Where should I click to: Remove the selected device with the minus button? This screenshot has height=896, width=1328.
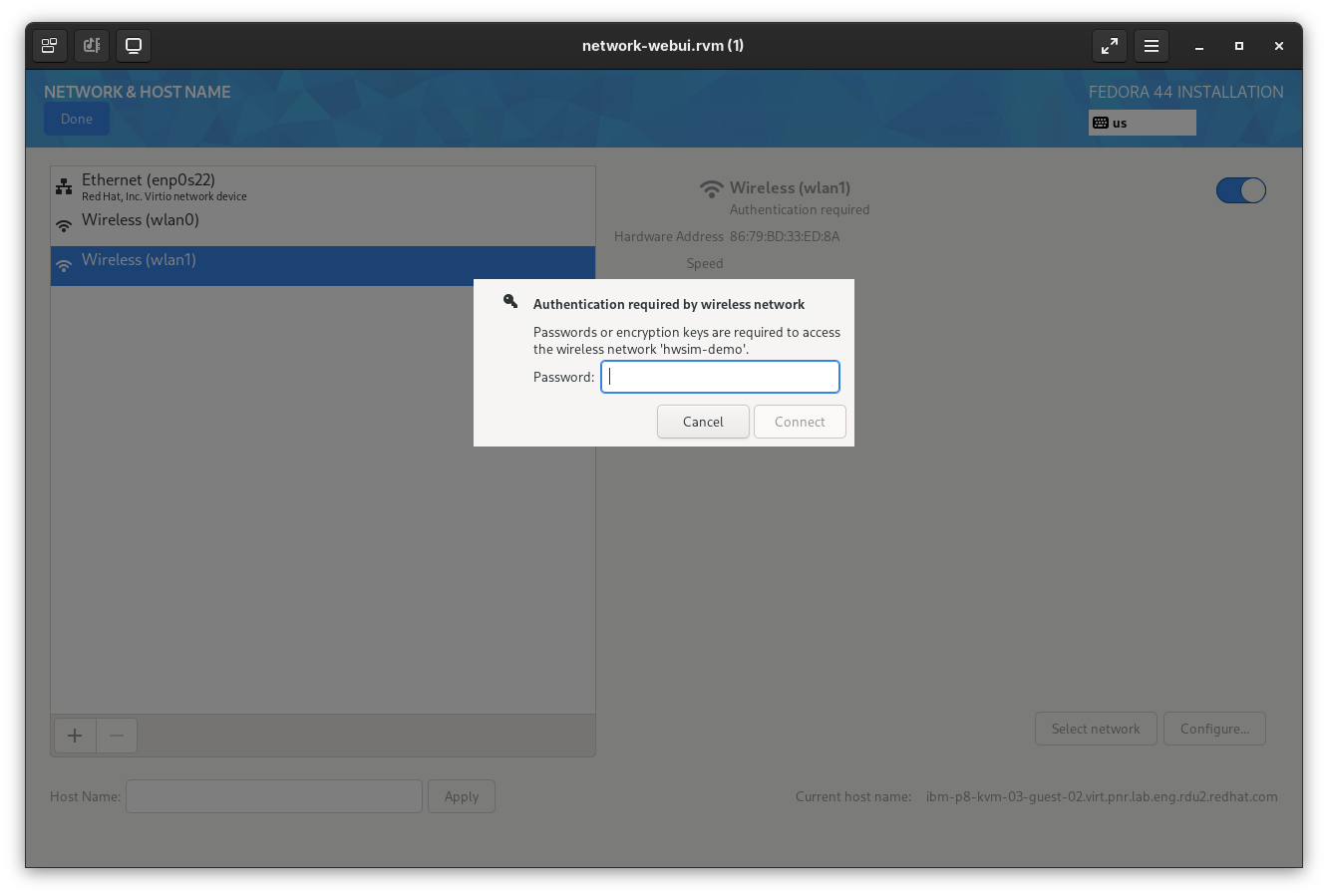coord(117,736)
